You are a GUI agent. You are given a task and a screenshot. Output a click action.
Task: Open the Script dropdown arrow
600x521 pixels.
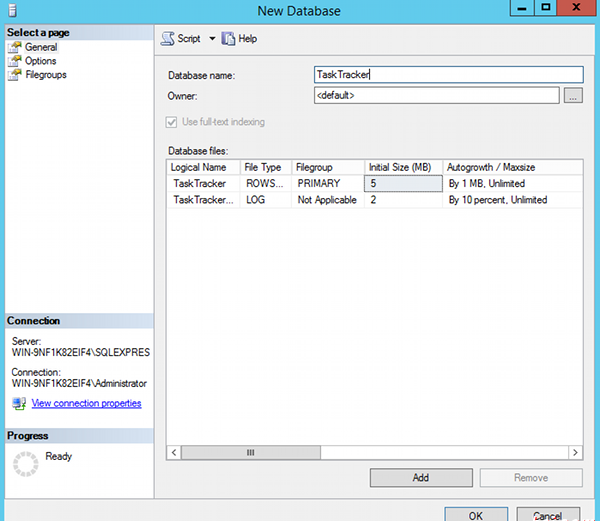point(212,38)
